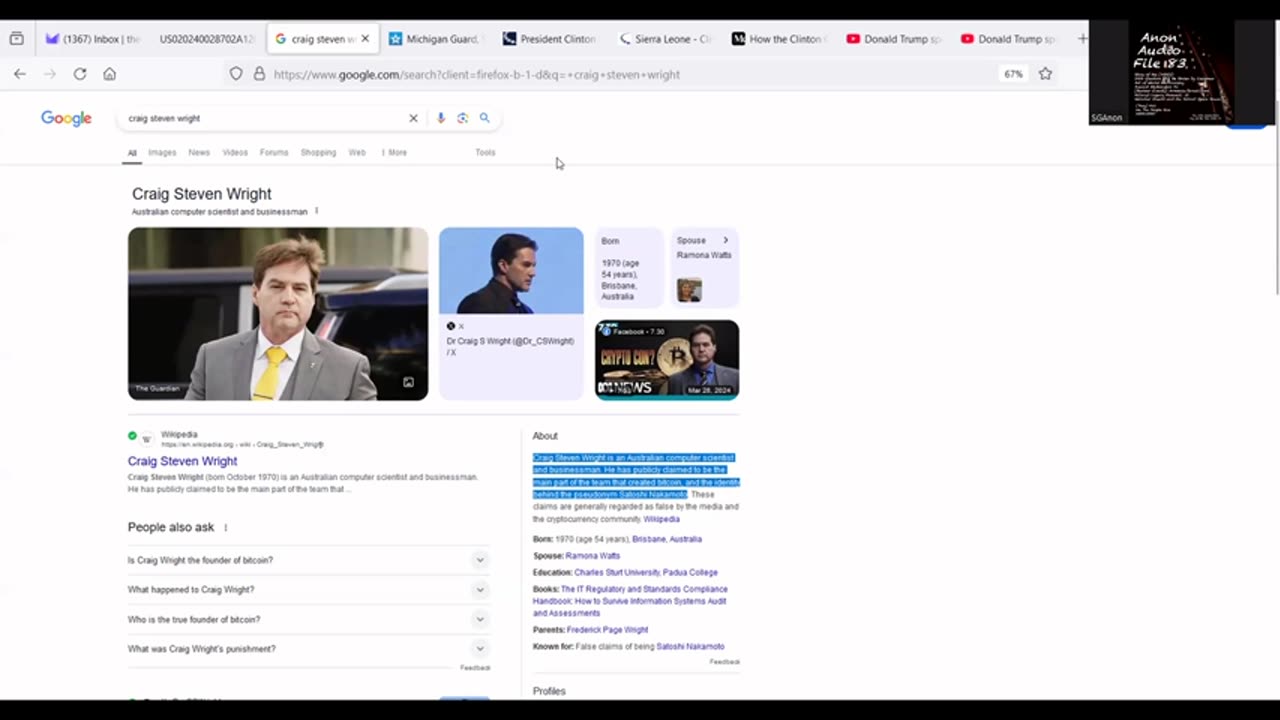Screen dimensions: 1280x720
Task: Switch to the first Donald Trump tab
Action: point(893,39)
